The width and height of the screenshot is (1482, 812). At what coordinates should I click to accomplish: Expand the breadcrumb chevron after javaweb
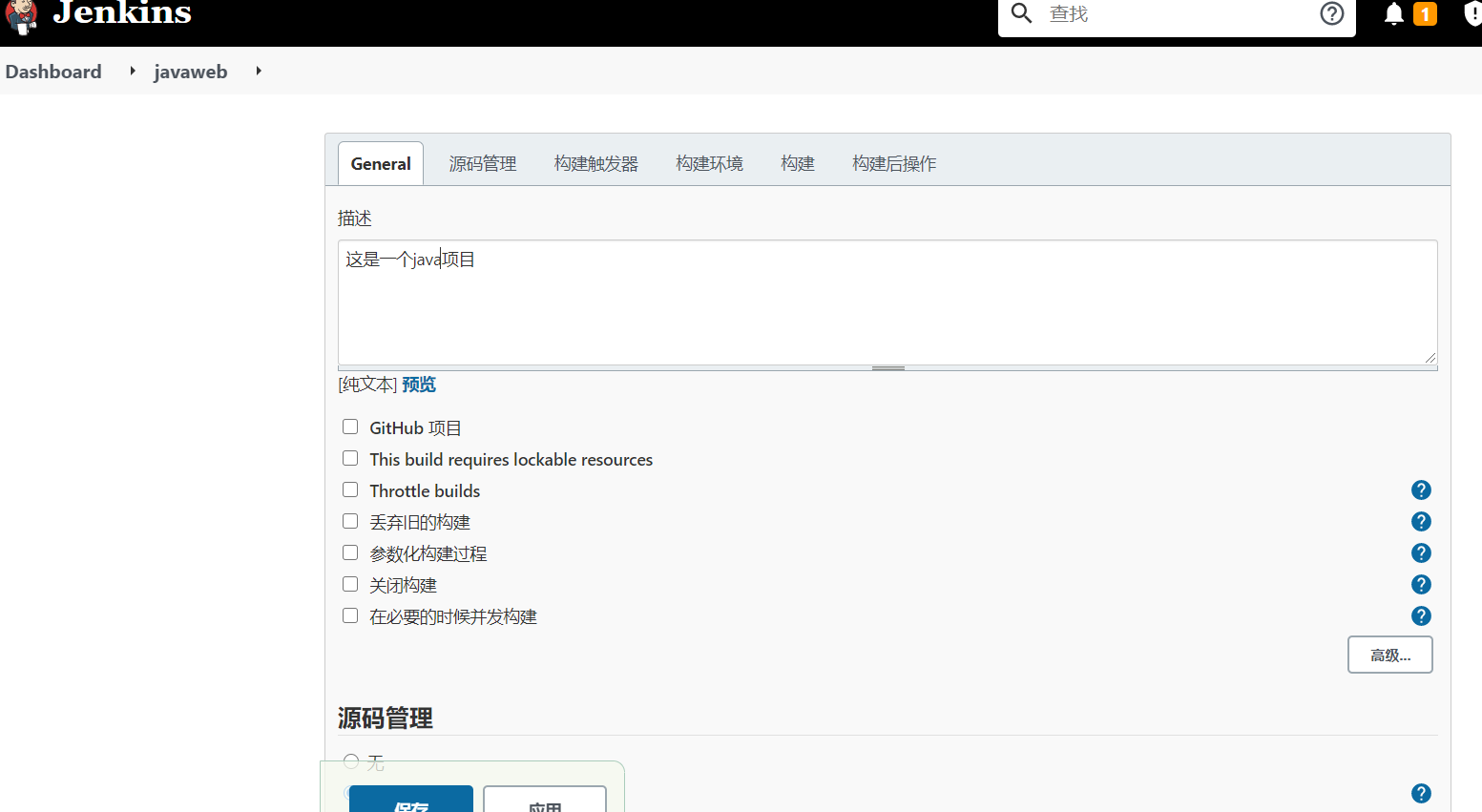tap(258, 72)
